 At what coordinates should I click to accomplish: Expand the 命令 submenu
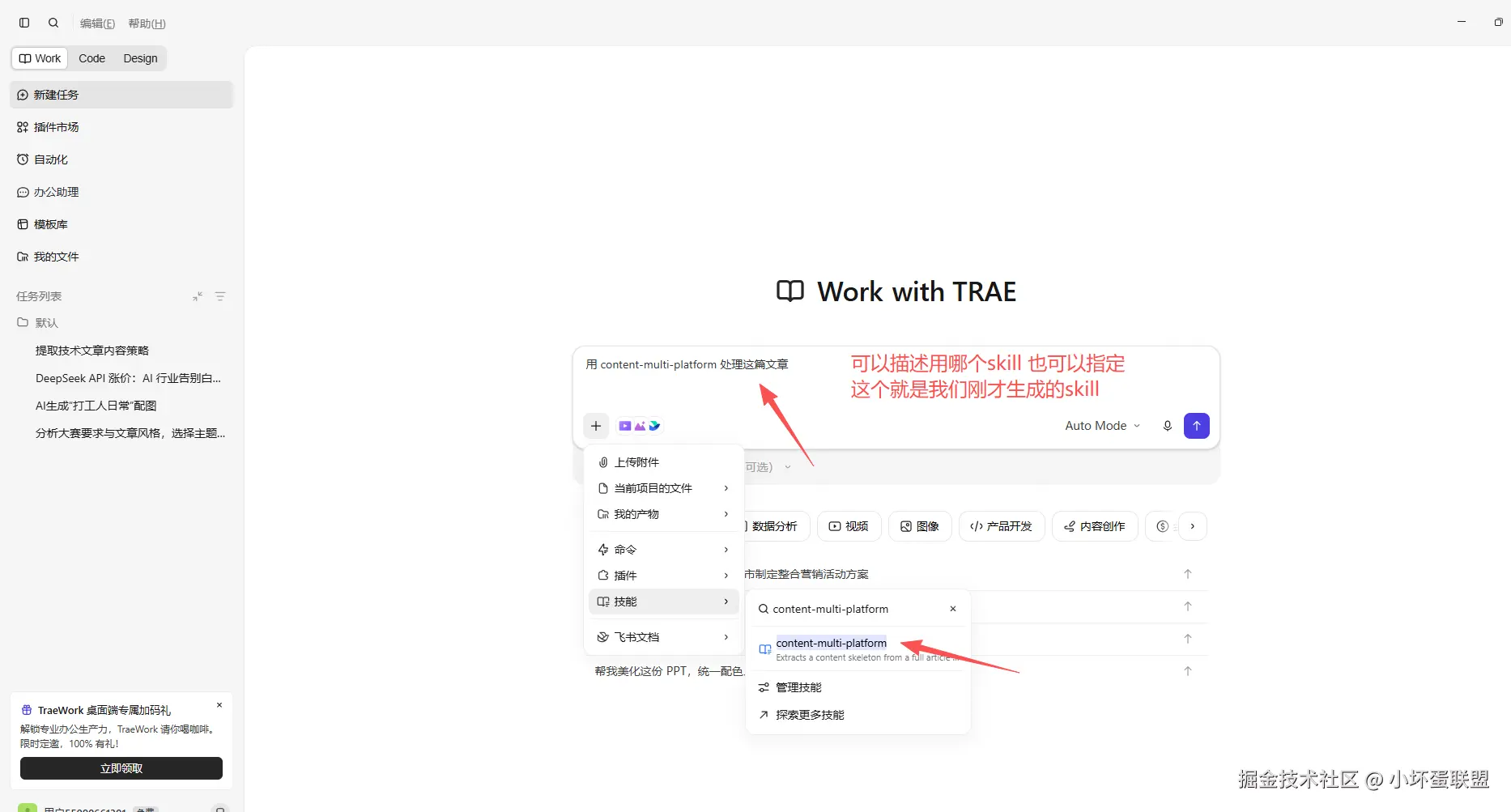pos(663,550)
